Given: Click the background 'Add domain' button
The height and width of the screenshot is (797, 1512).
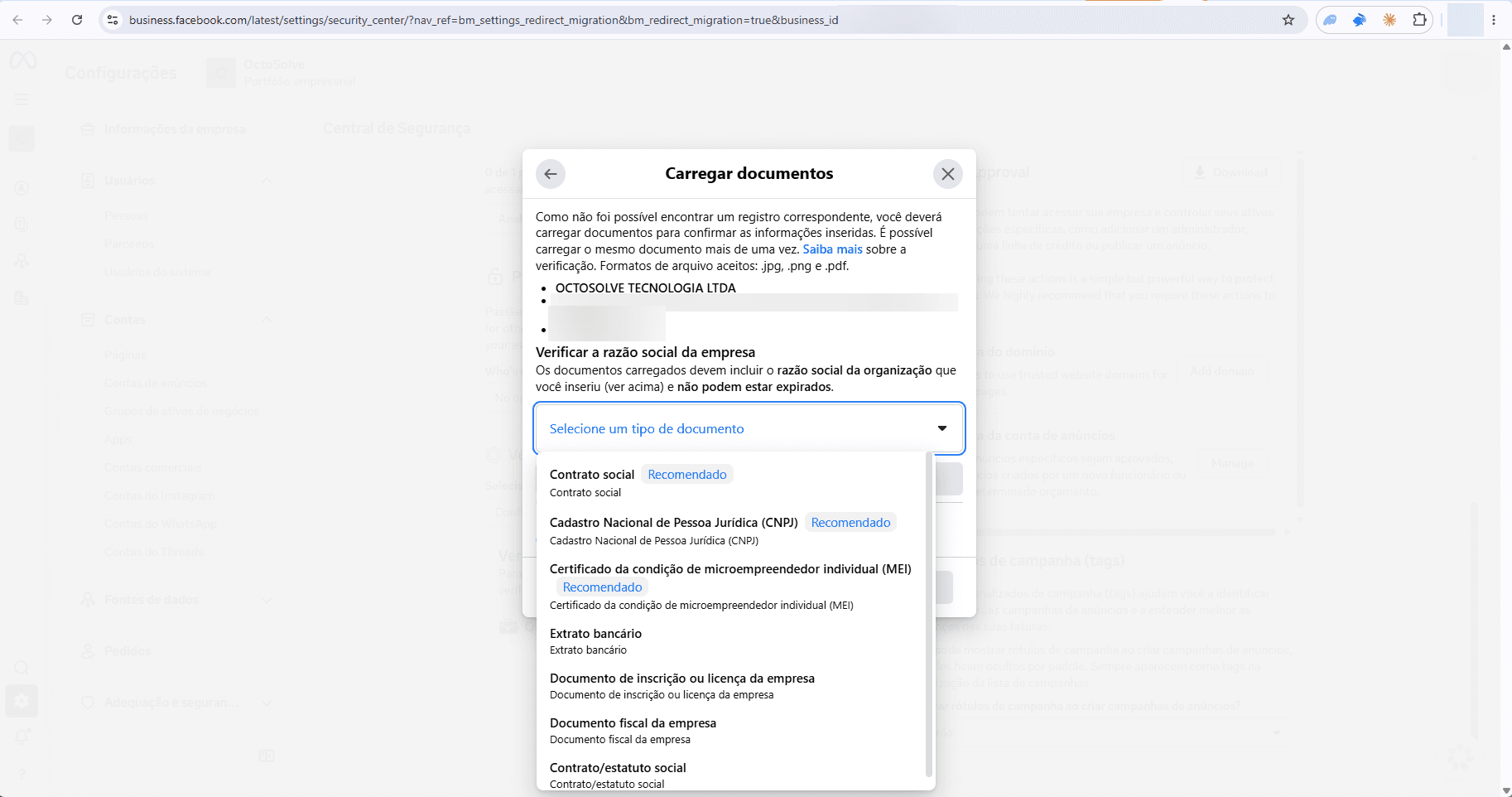Looking at the screenshot, I should click(1222, 371).
